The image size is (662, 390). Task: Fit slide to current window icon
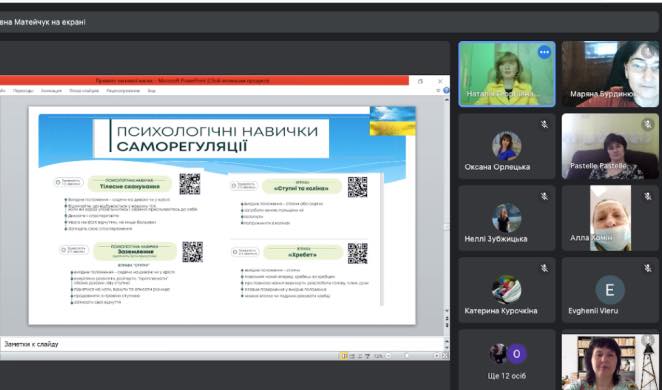[x=445, y=356]
